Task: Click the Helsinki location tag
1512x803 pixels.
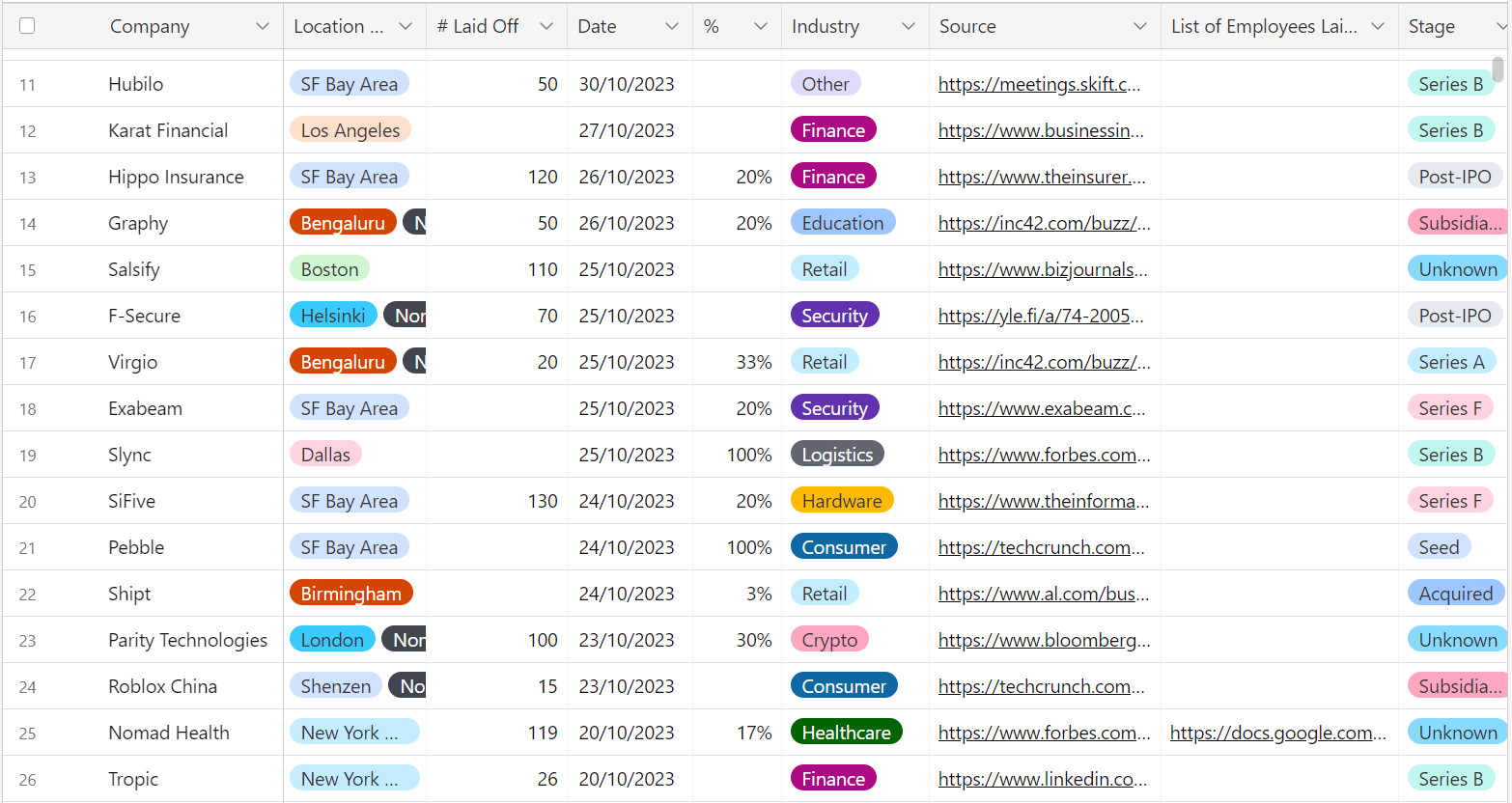Action: tap(333, 316)
